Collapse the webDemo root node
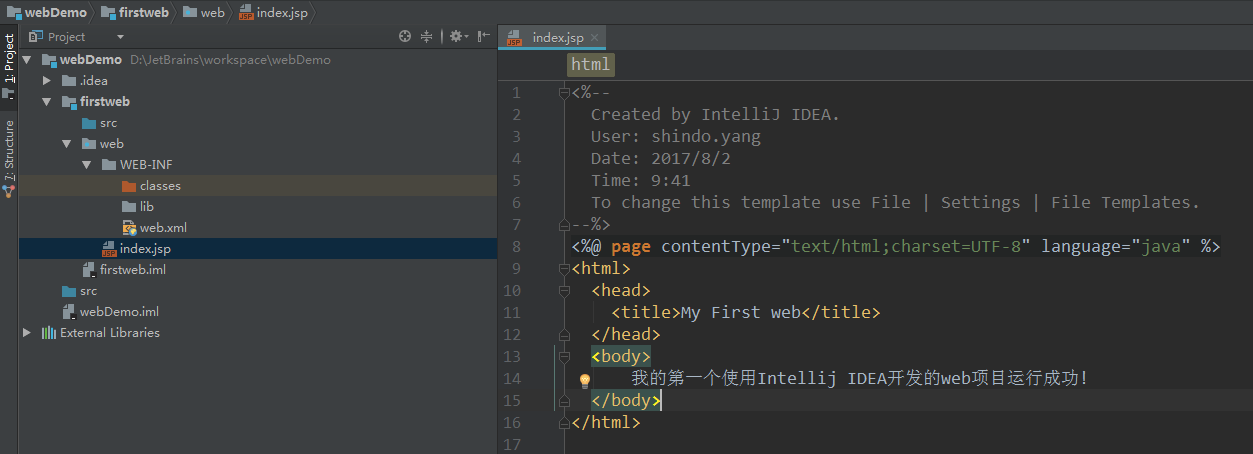 point(27,60)
